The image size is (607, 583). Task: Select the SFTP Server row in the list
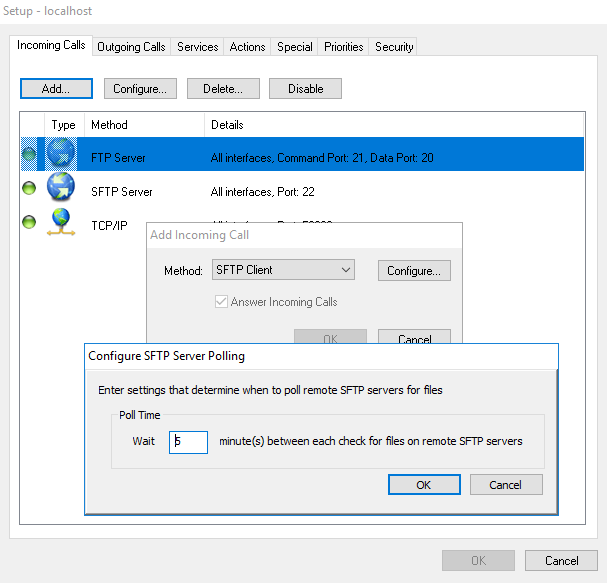[x=300, y=190]
